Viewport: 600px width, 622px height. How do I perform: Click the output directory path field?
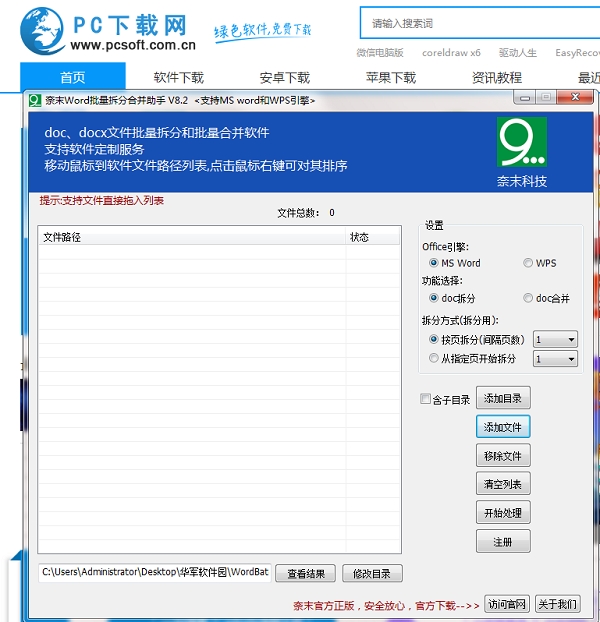tap(155, 572)
